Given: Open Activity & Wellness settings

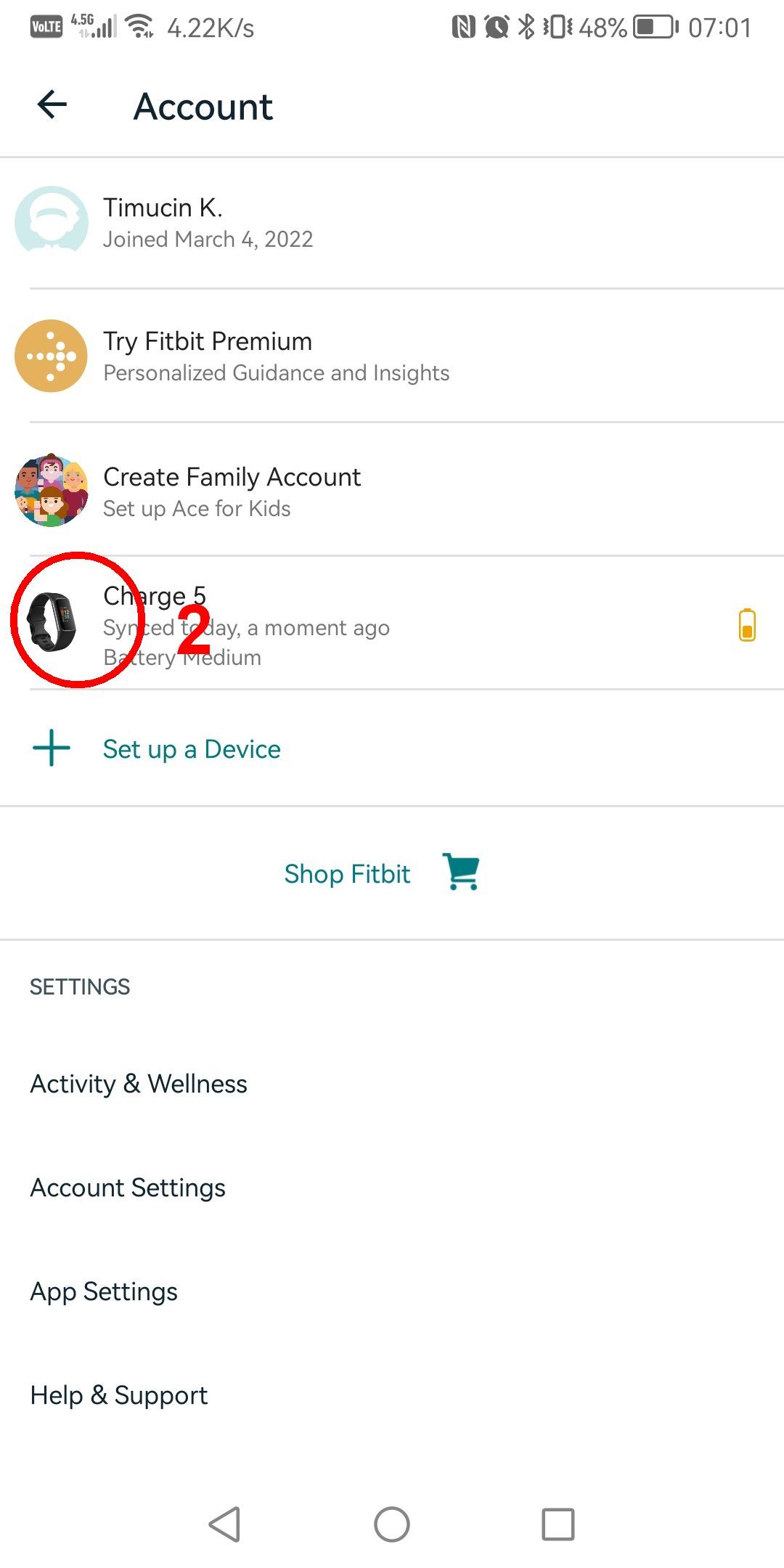Looking at the screenshot, I should point(139,1084).
